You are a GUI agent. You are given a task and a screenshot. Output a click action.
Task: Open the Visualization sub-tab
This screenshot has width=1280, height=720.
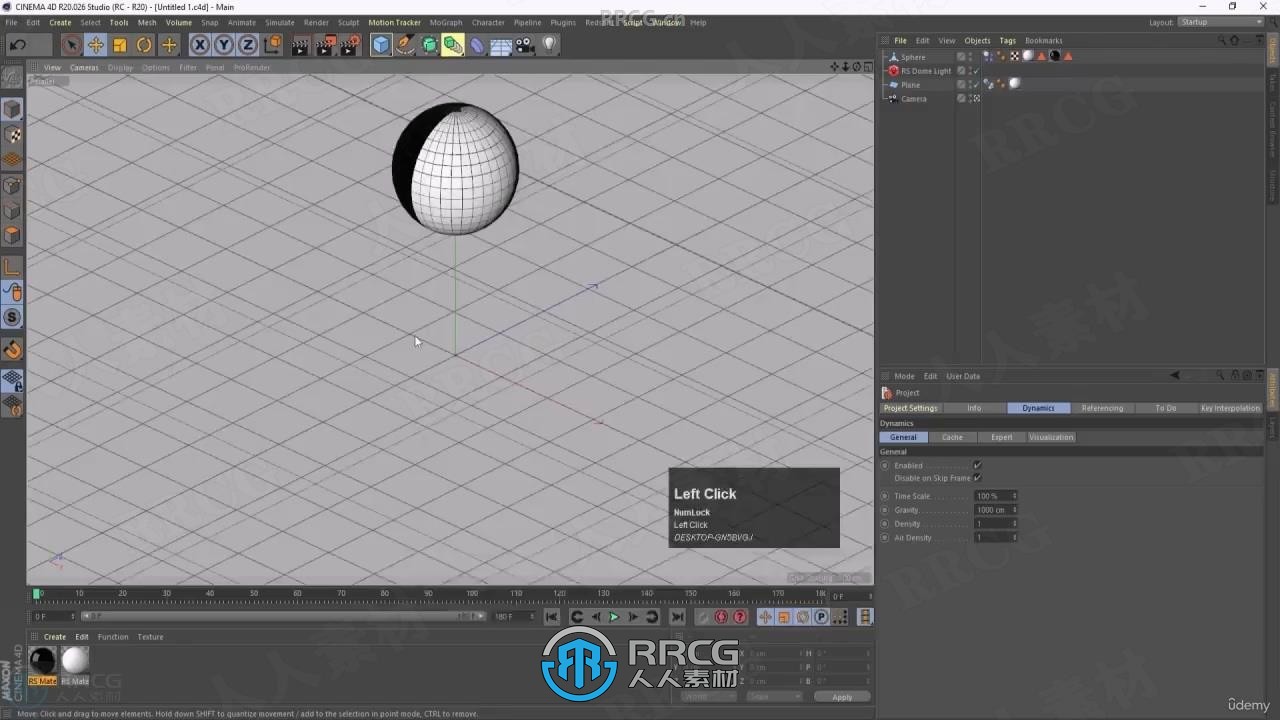tap(1051, 437)
